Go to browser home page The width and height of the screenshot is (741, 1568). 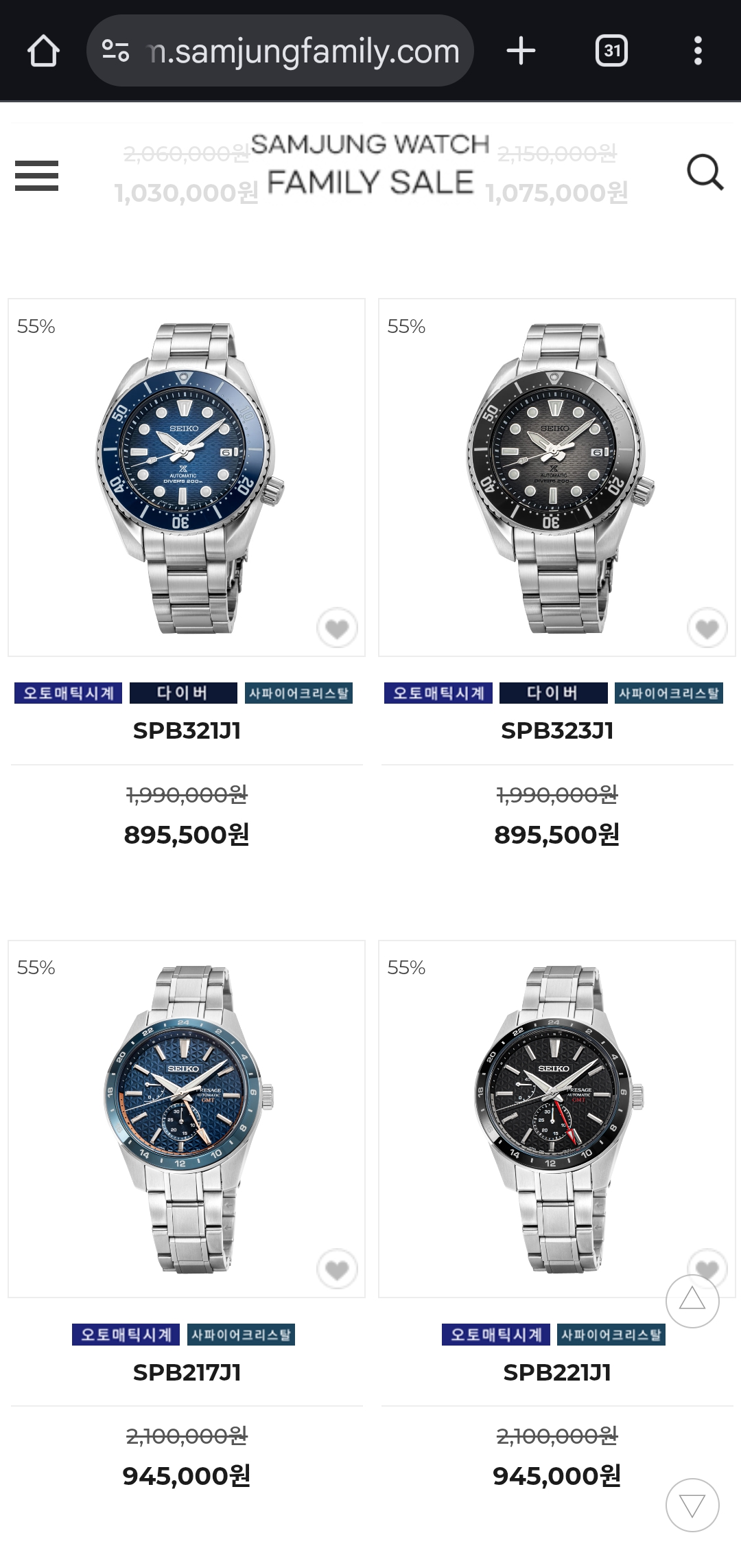coord(43,51)
